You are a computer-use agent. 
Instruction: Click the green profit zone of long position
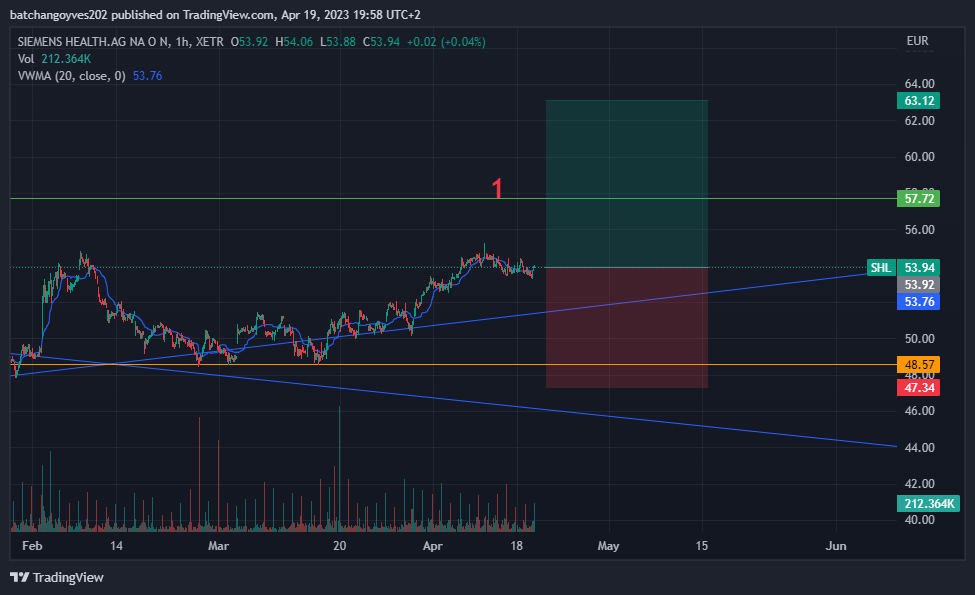pos(627,184)
